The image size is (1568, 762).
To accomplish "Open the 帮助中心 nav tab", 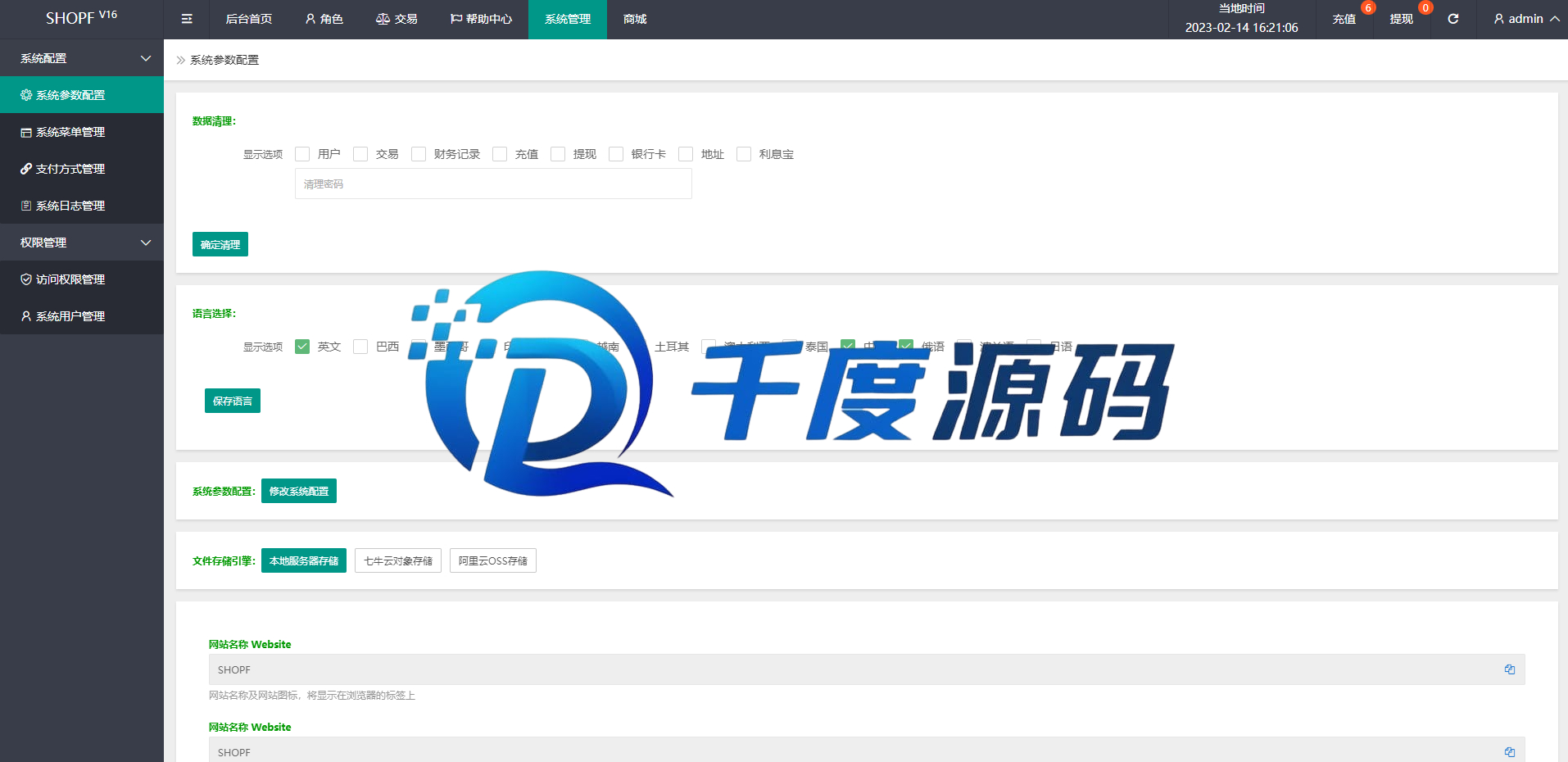I will [x=481, y=19].
